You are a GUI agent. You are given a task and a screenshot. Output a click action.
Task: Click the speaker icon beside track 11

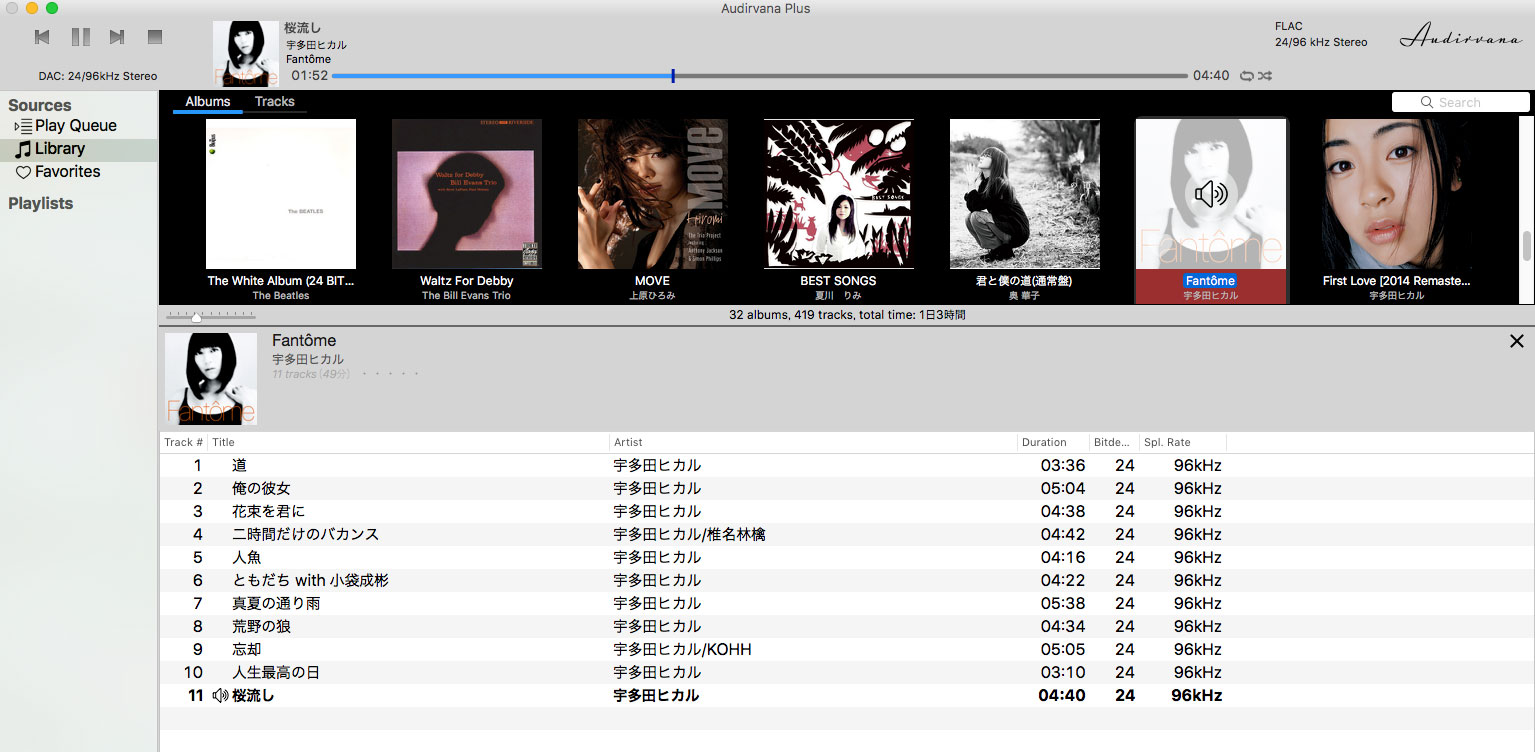pyautogui.click(x=221, y=695)
